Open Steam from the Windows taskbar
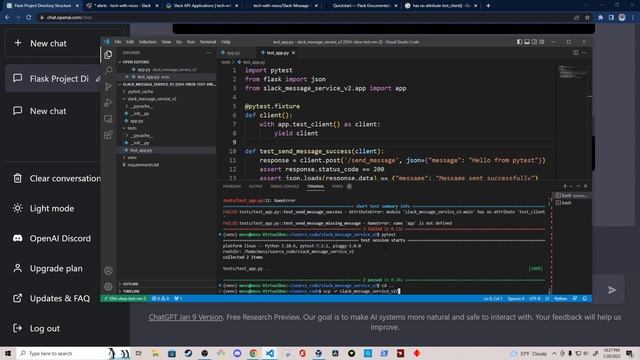 point(188,353)
